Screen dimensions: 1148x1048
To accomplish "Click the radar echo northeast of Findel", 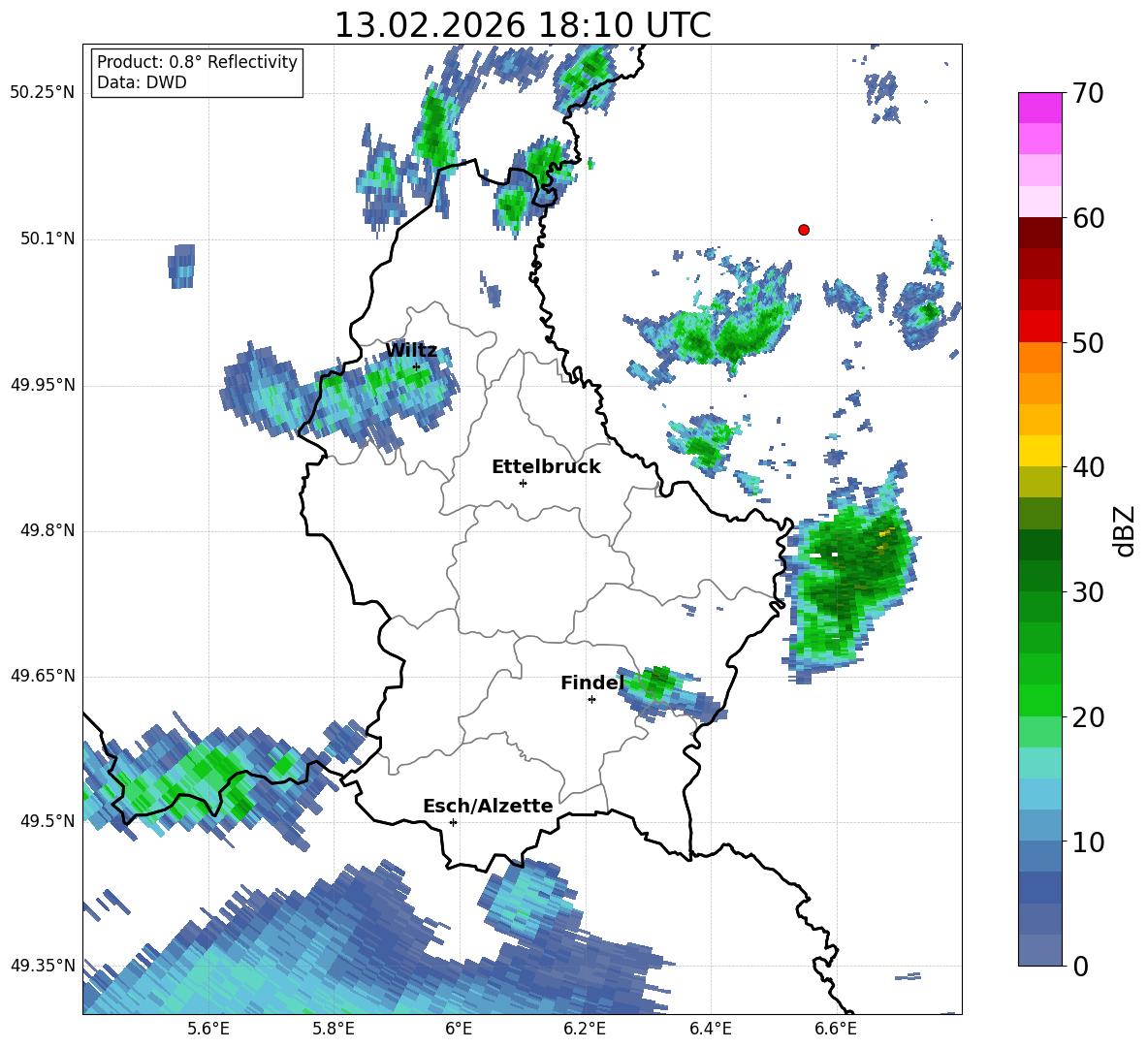I will [x=670, y=694].
